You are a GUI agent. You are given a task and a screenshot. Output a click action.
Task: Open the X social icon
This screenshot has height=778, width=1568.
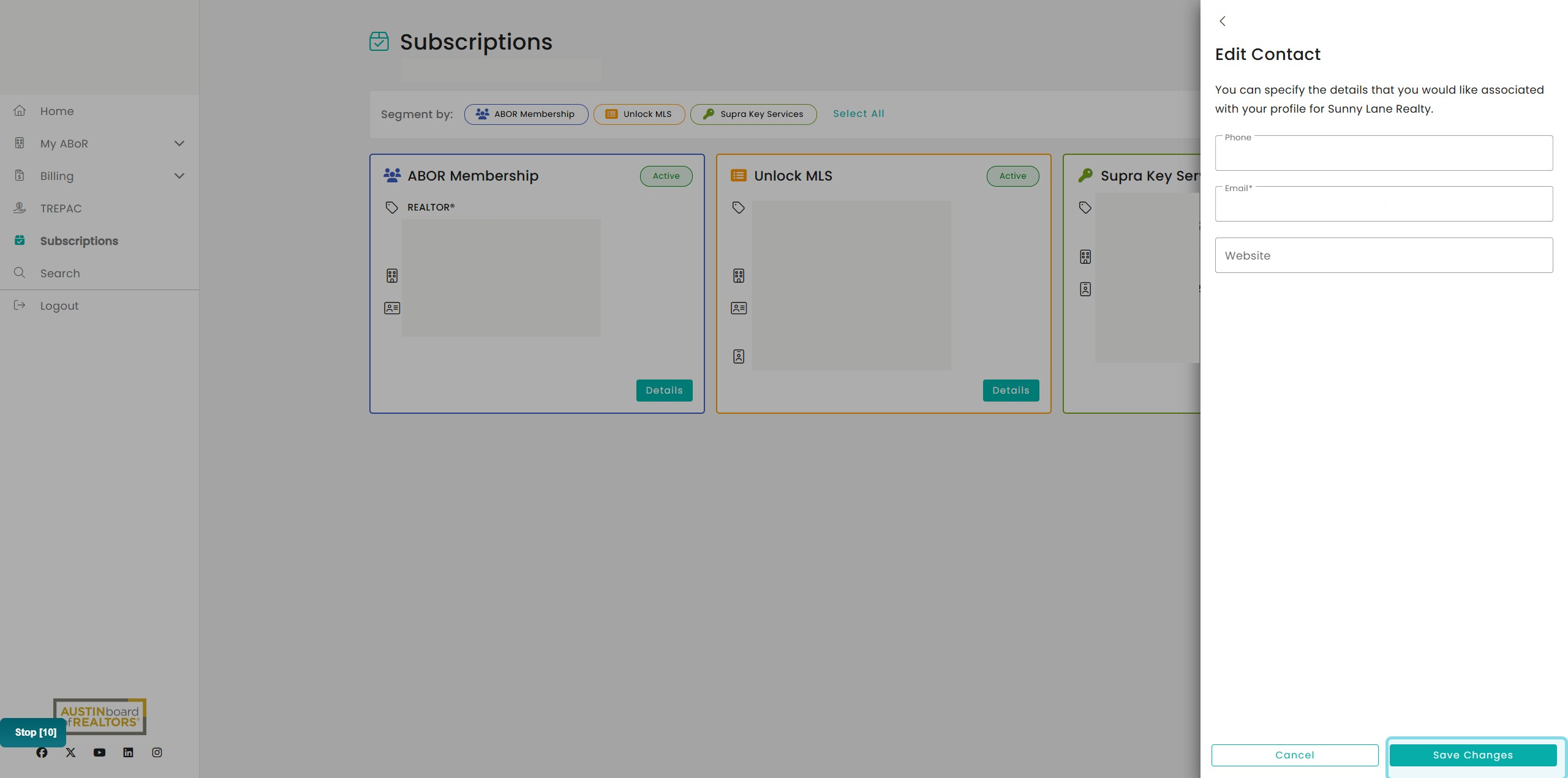tap(70, 752)
